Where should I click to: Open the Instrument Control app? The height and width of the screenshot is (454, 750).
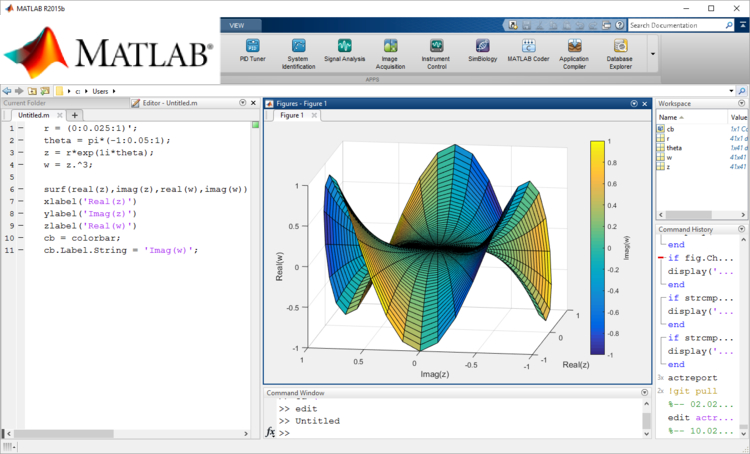point(436,50)
